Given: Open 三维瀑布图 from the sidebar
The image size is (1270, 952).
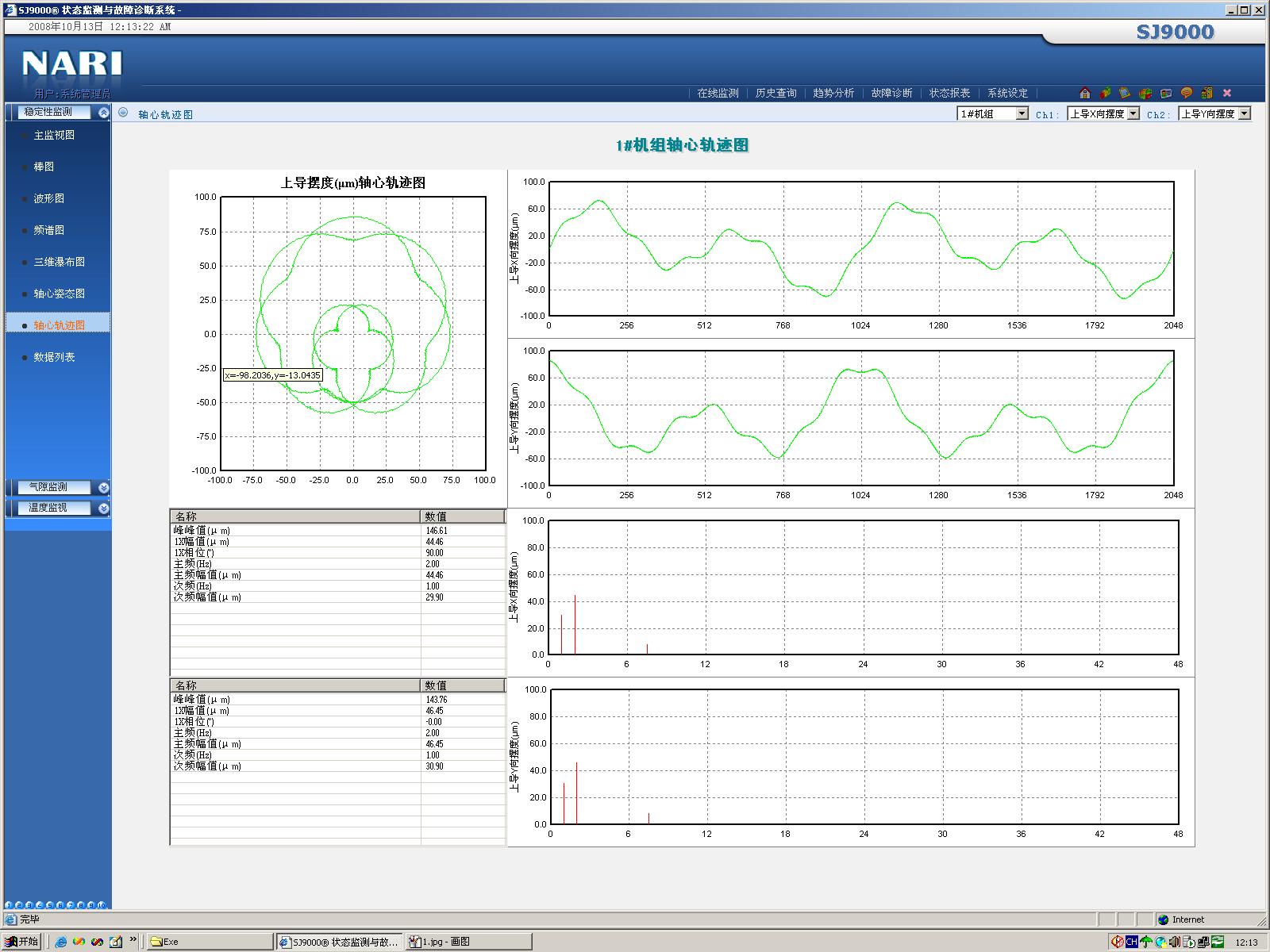Looking at the screenshot, I should [59, 262].
